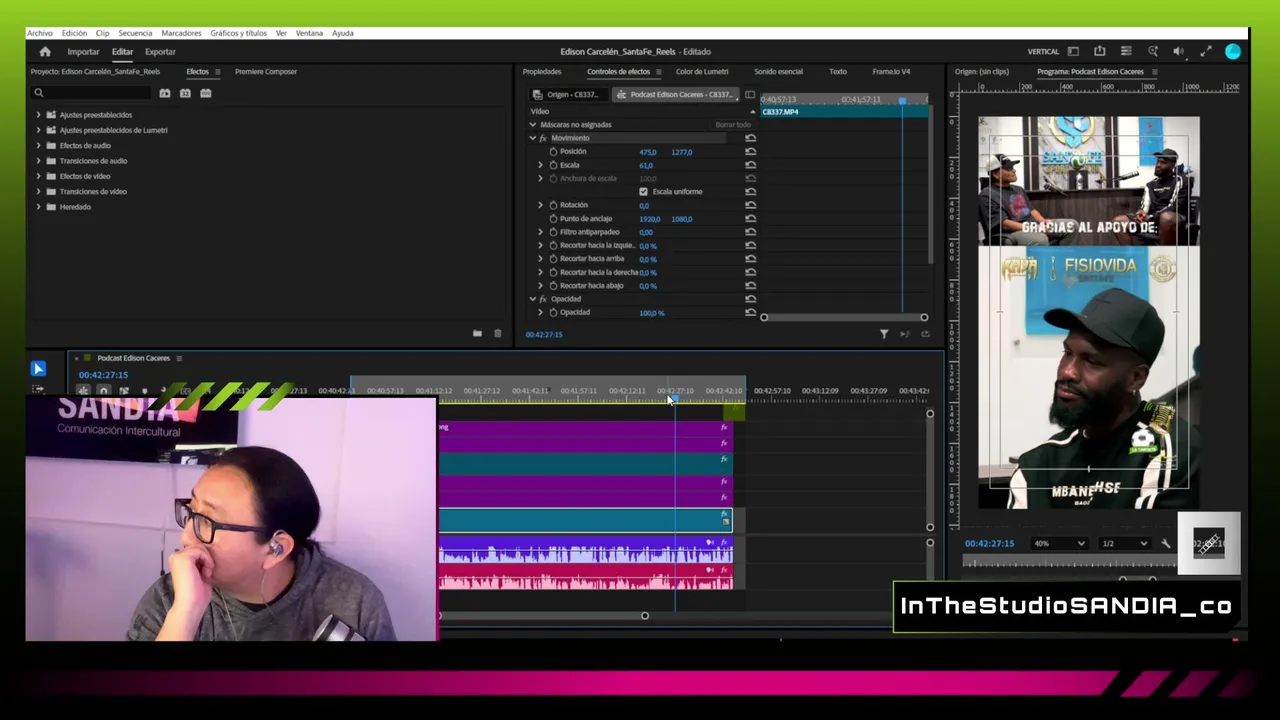Expand the Efectos de vídeo folder
The width and height of the screenshot is (1280, 720).
click(x=38, y=176)
